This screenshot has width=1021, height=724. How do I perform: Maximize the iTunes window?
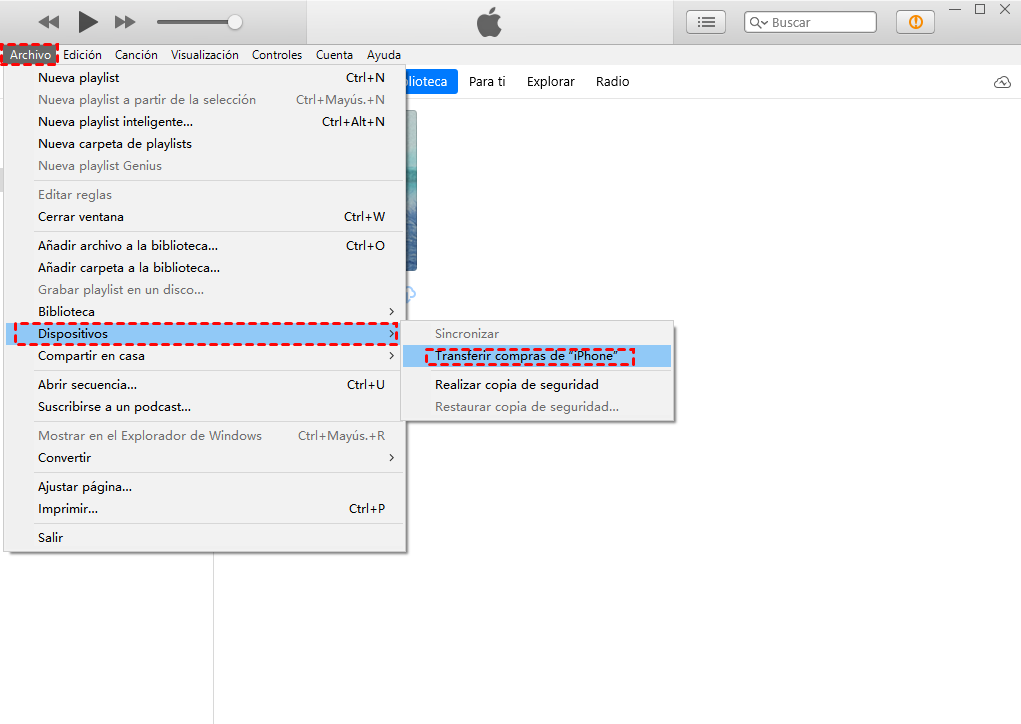980,9
